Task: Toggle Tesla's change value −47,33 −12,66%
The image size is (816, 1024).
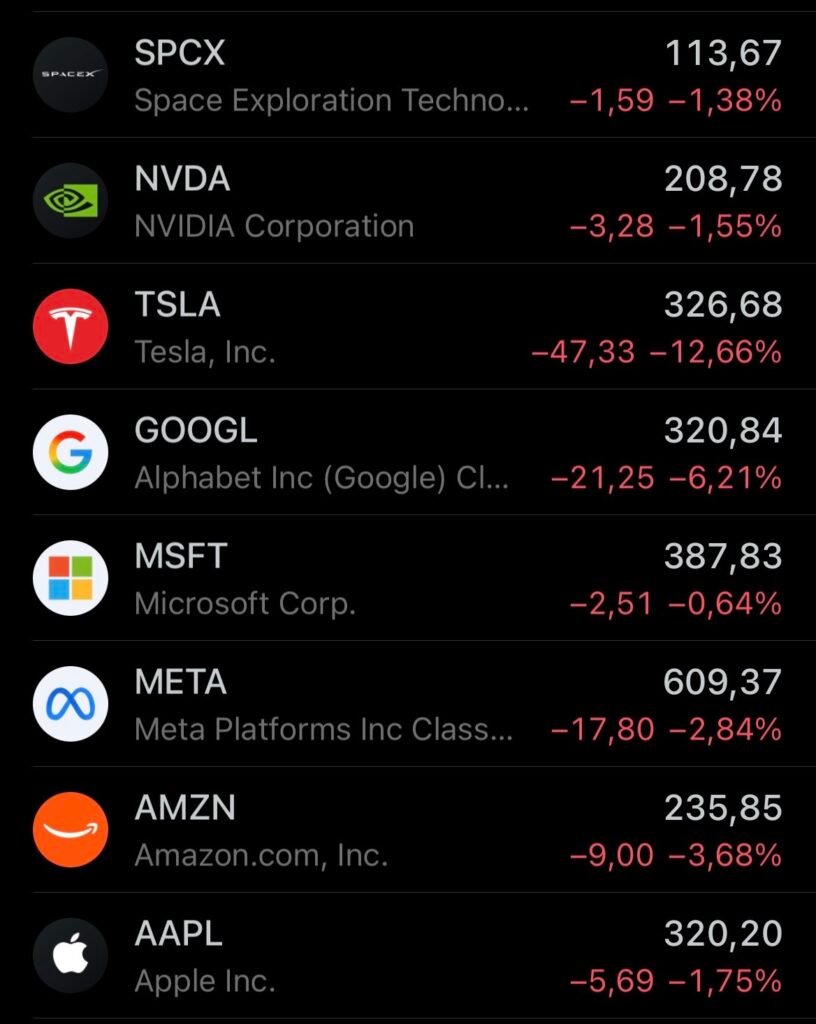Action: pos(656,352)
